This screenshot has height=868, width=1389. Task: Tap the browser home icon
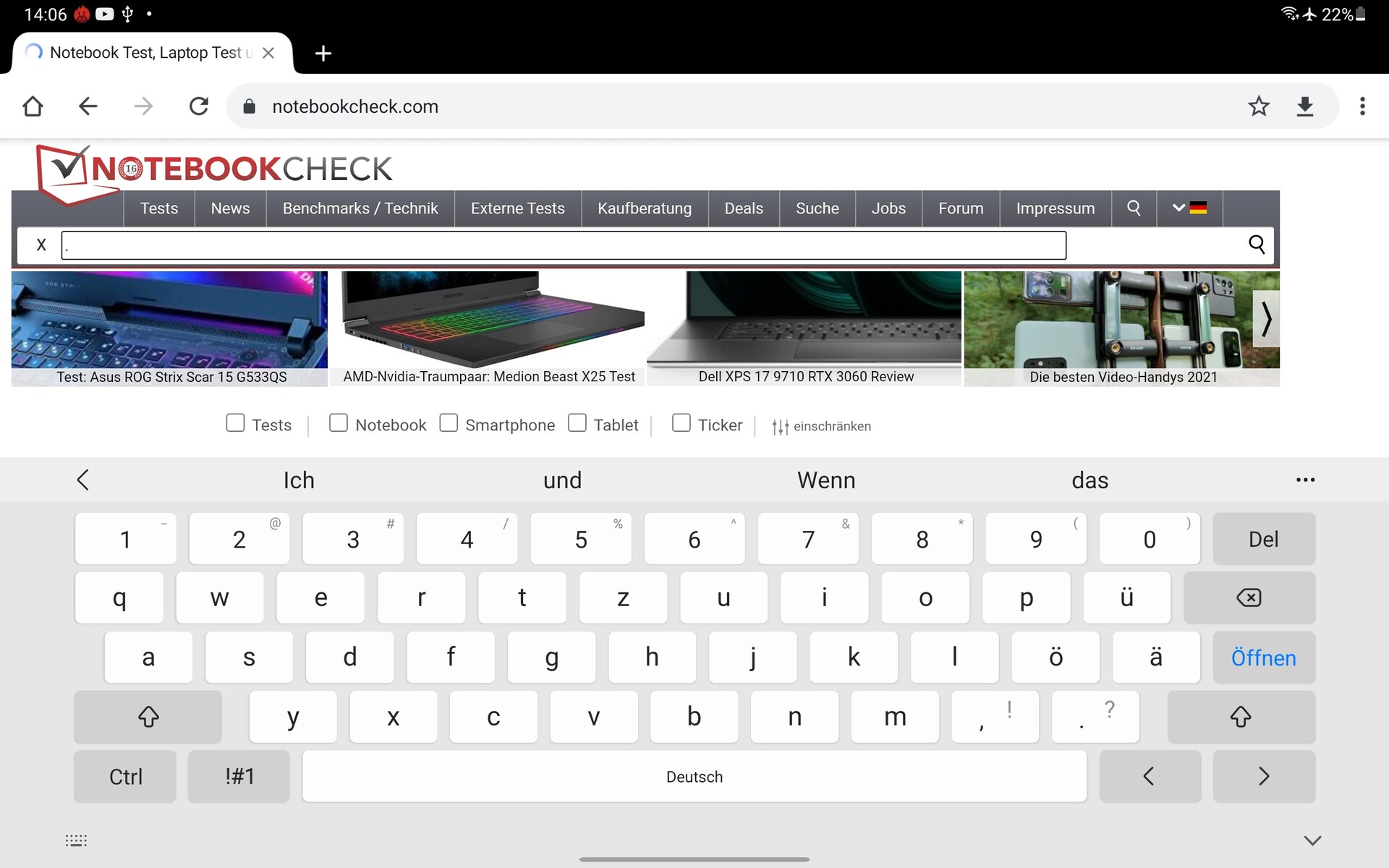point(33,106)
